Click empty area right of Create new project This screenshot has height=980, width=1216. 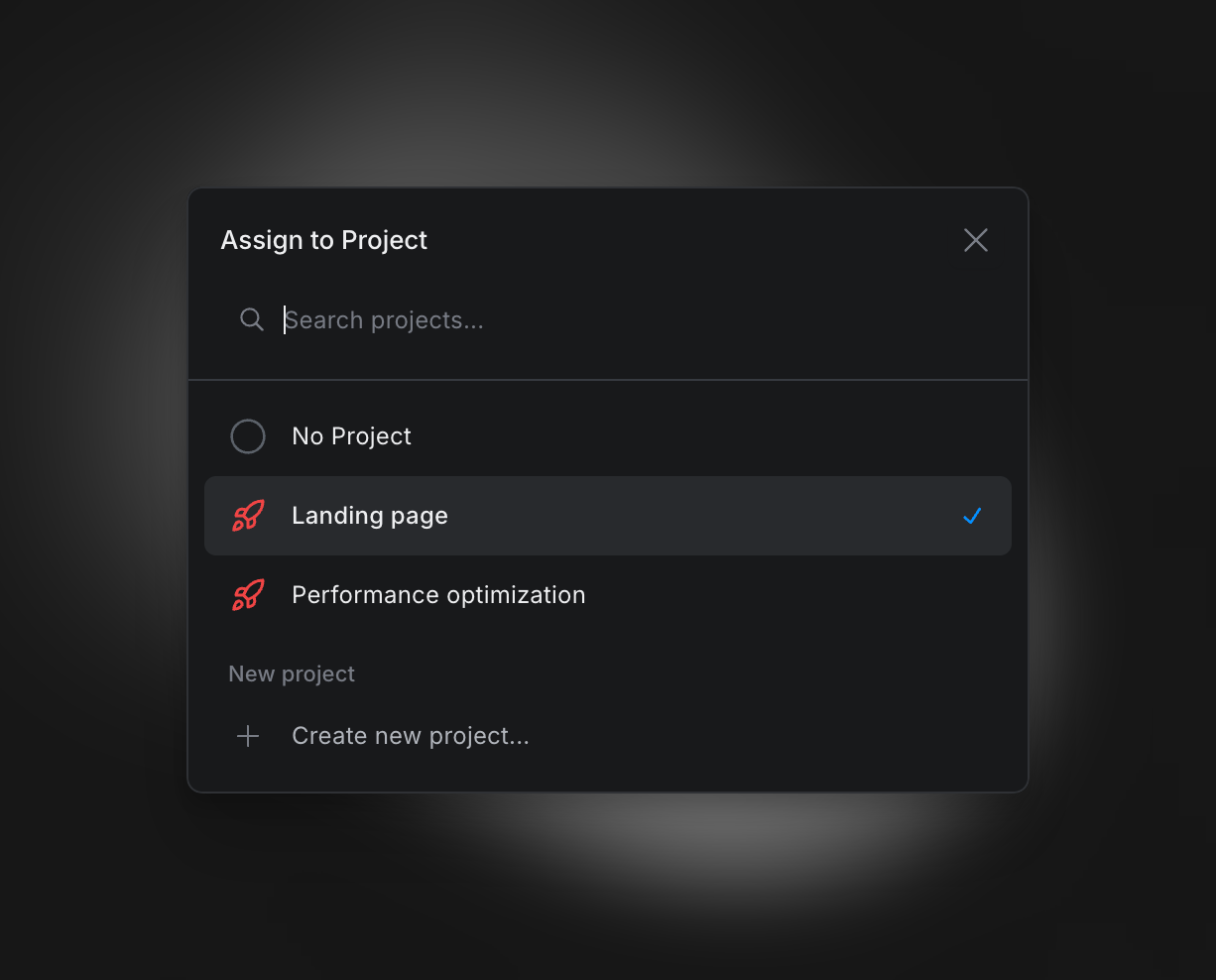pos(774,736)
